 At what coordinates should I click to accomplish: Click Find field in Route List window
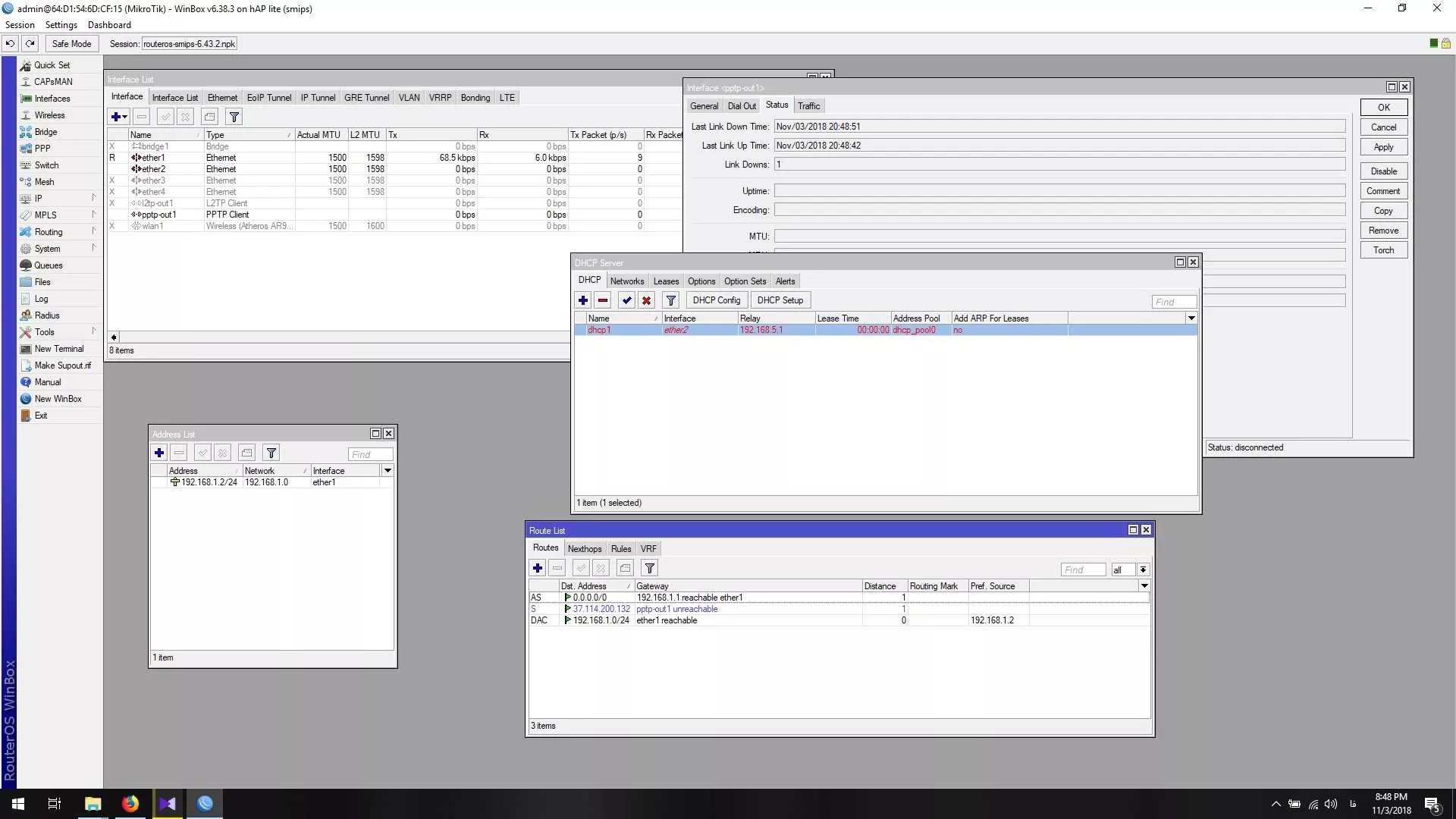(1083, 570)
